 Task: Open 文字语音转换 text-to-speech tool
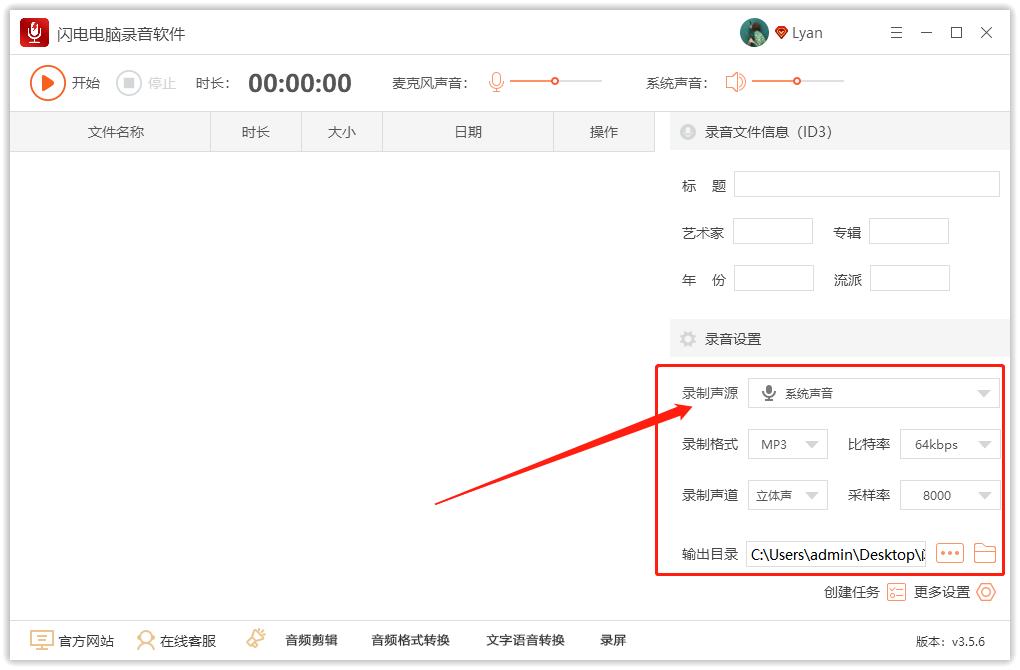coord(527,640)
